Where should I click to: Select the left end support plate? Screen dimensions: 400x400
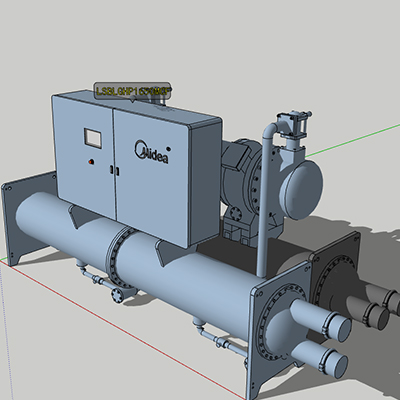tap(27, 217)
